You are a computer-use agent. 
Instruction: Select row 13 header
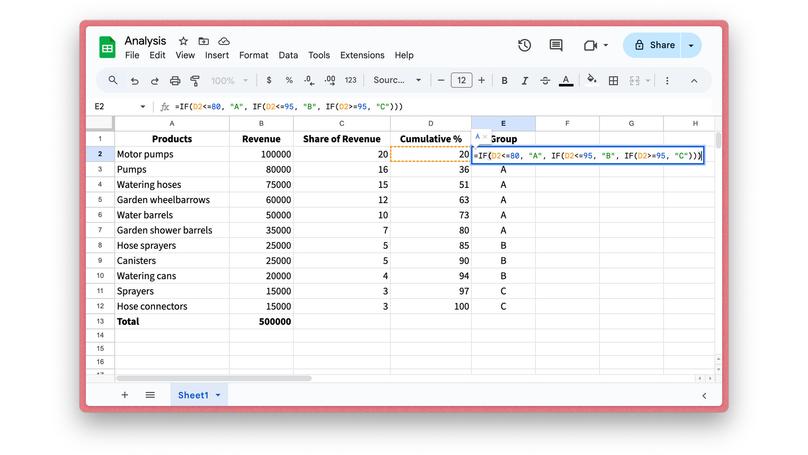(100, 321)
